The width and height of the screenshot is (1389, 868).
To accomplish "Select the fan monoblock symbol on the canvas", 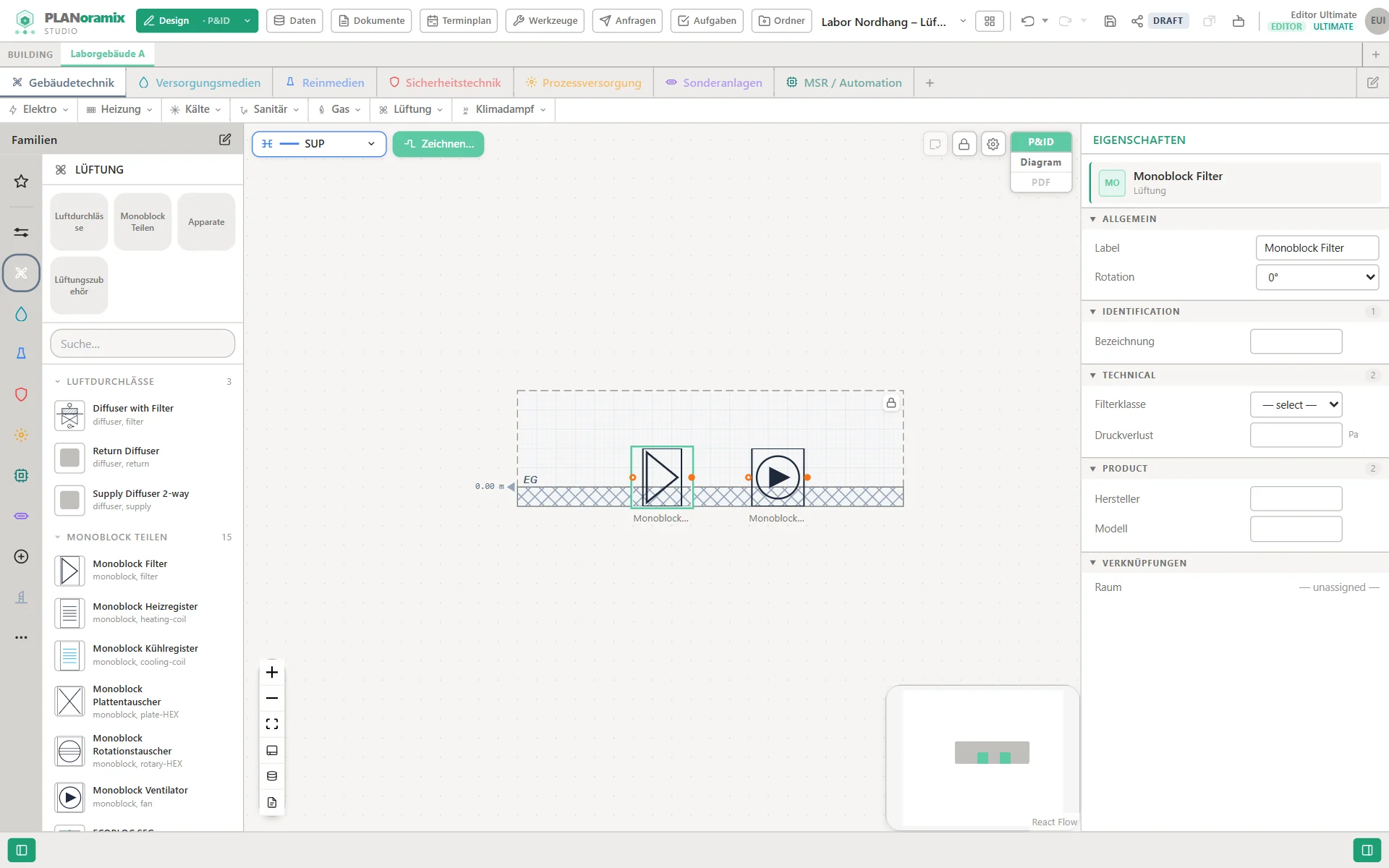I will [778, 477].
